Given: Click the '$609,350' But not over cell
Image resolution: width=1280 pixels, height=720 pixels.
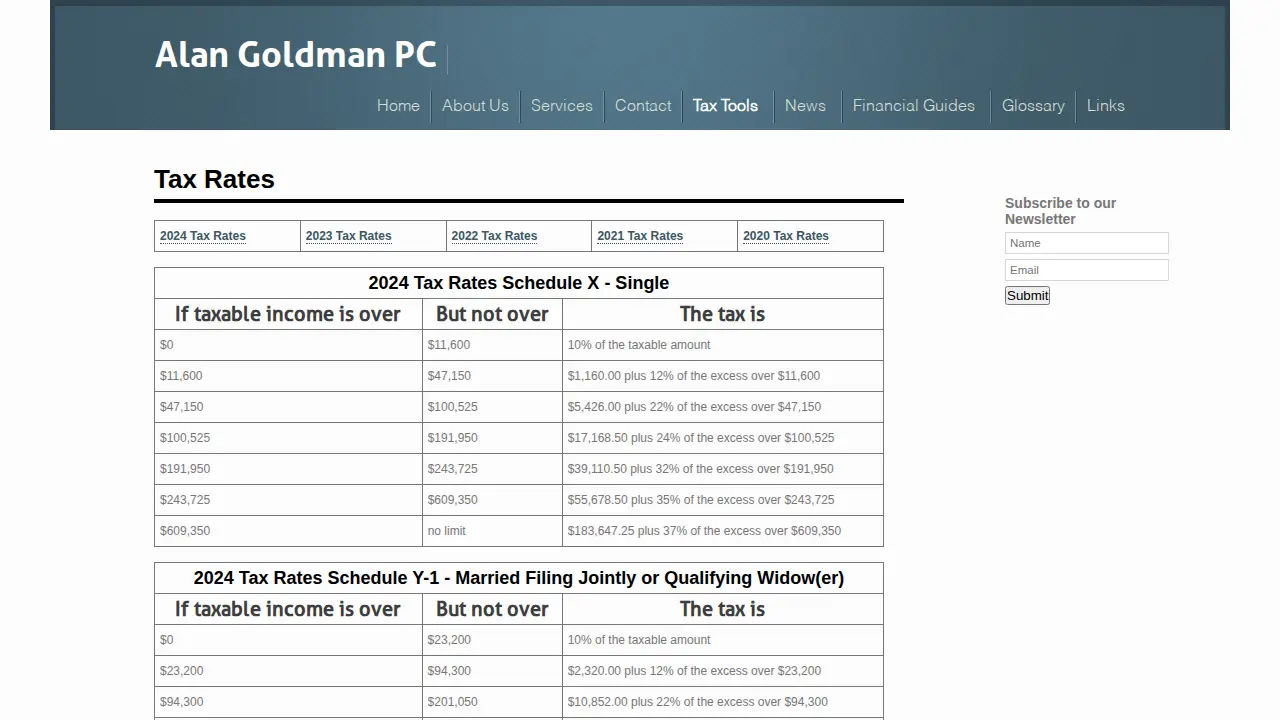Looking at the screenshot, I should (492, 500).
